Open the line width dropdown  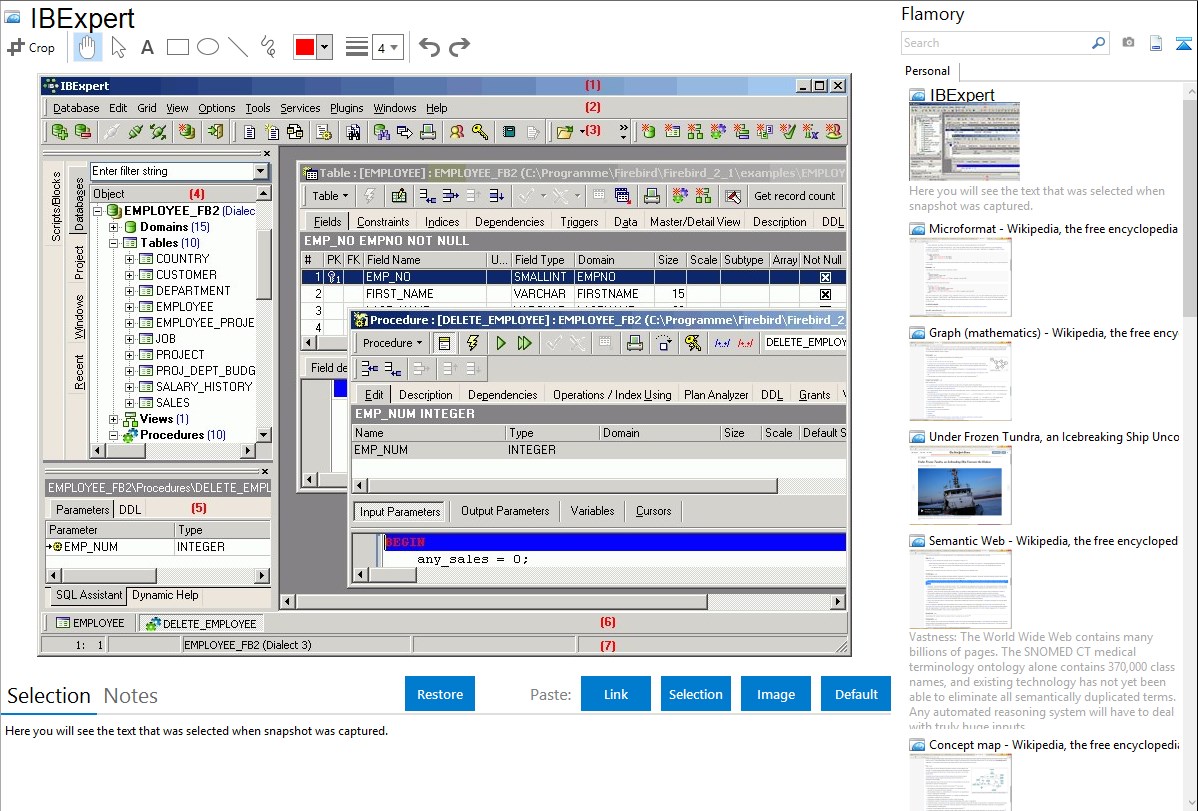(387, 47)
